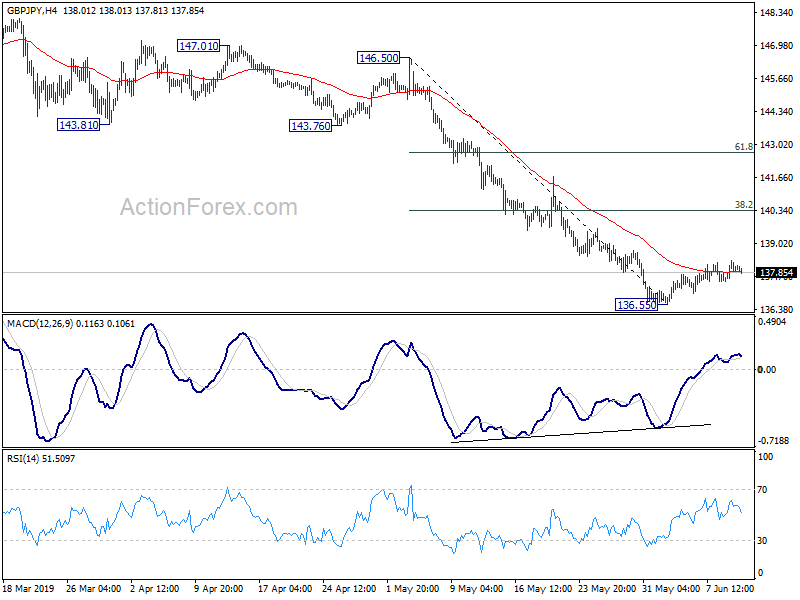
Task: Click the 143.760 price label
Action: pos(310,126)
